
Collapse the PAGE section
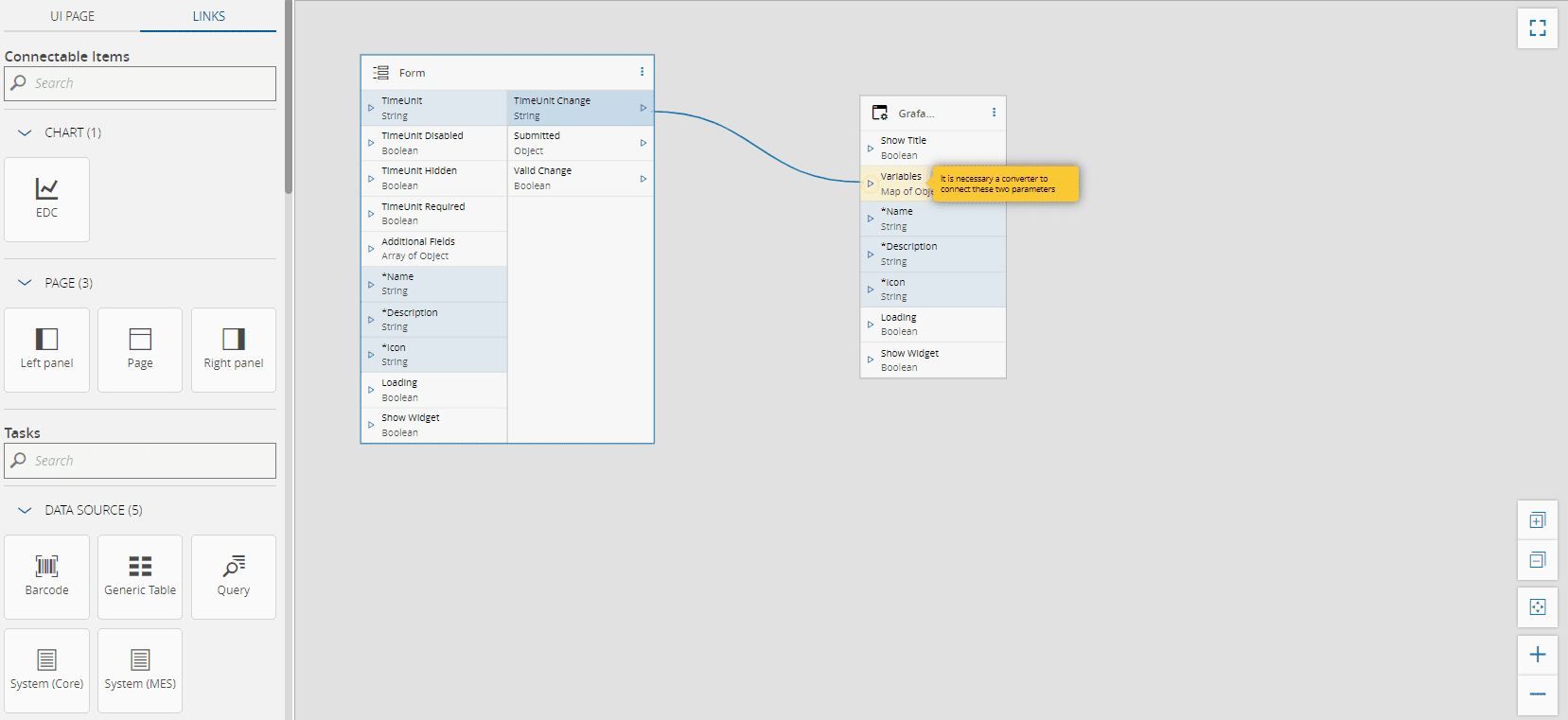pyautogui.click(x=25, y=283)
